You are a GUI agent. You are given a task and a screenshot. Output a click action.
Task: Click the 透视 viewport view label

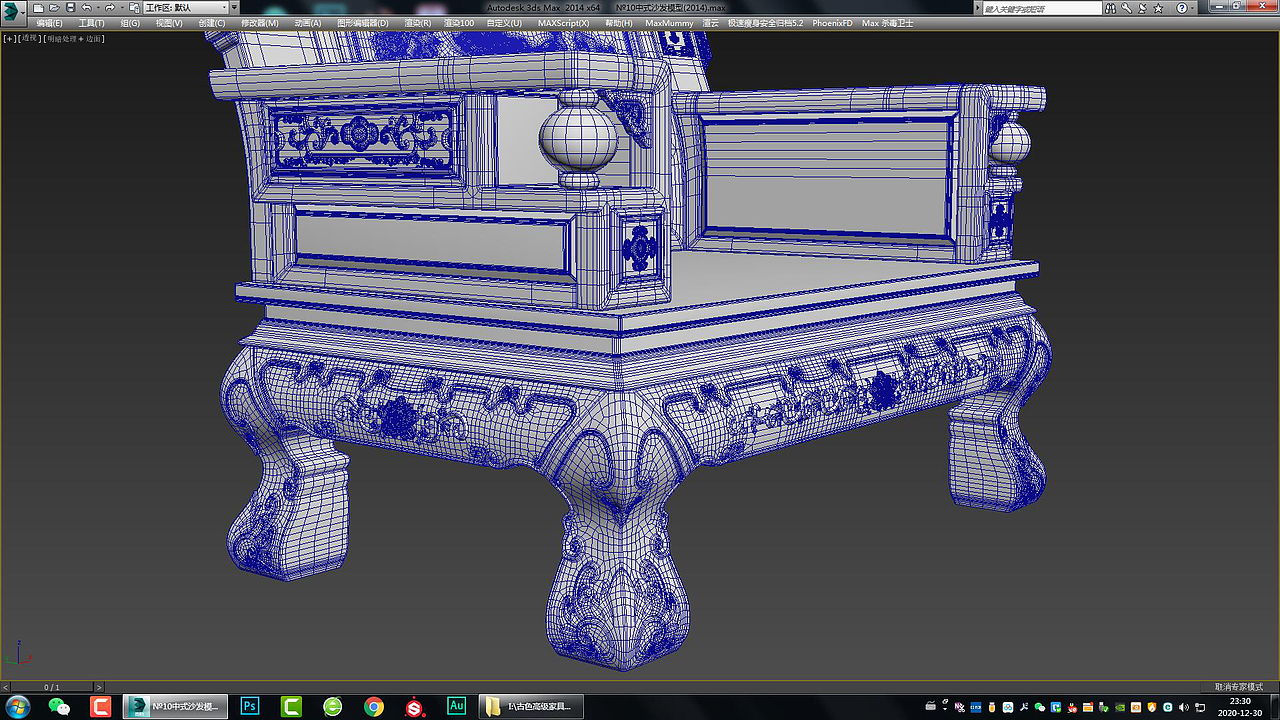[30, 39]
